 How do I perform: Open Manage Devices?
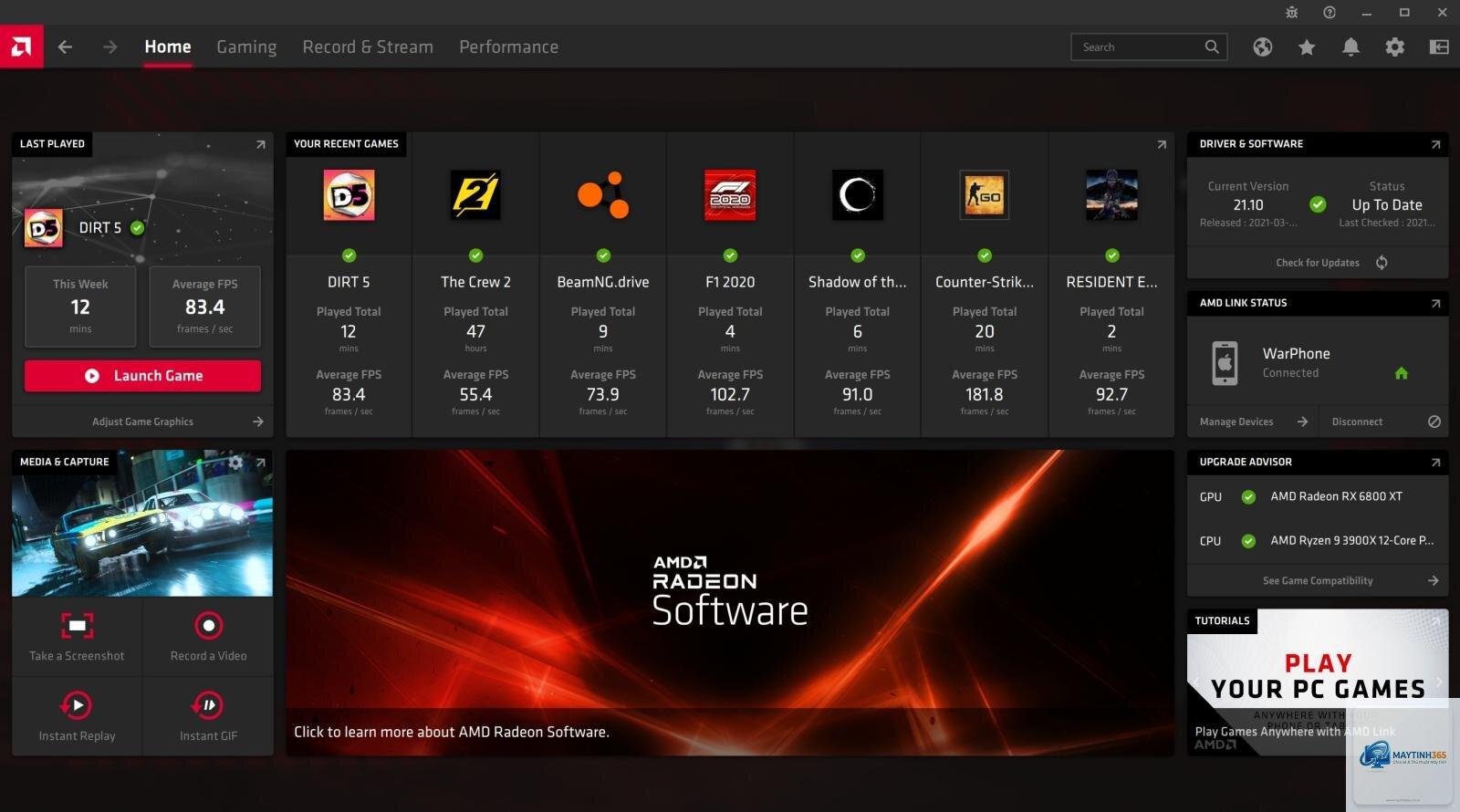pos(1254,422)
